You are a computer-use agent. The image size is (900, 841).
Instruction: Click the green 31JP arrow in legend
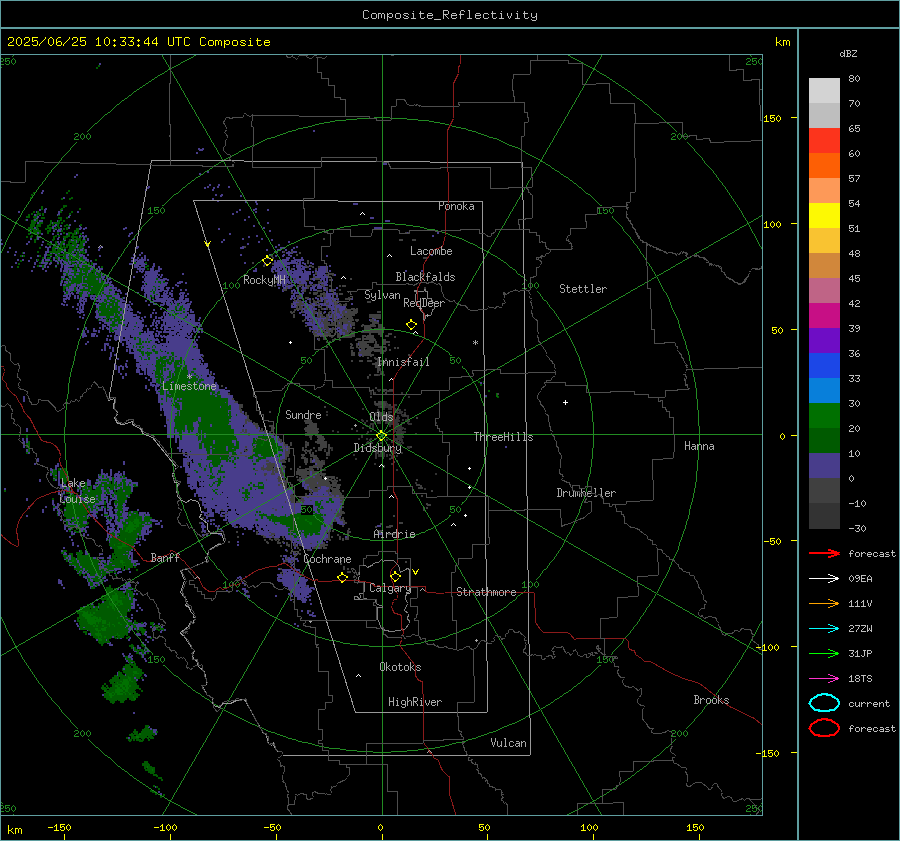[x=824, y=653]
